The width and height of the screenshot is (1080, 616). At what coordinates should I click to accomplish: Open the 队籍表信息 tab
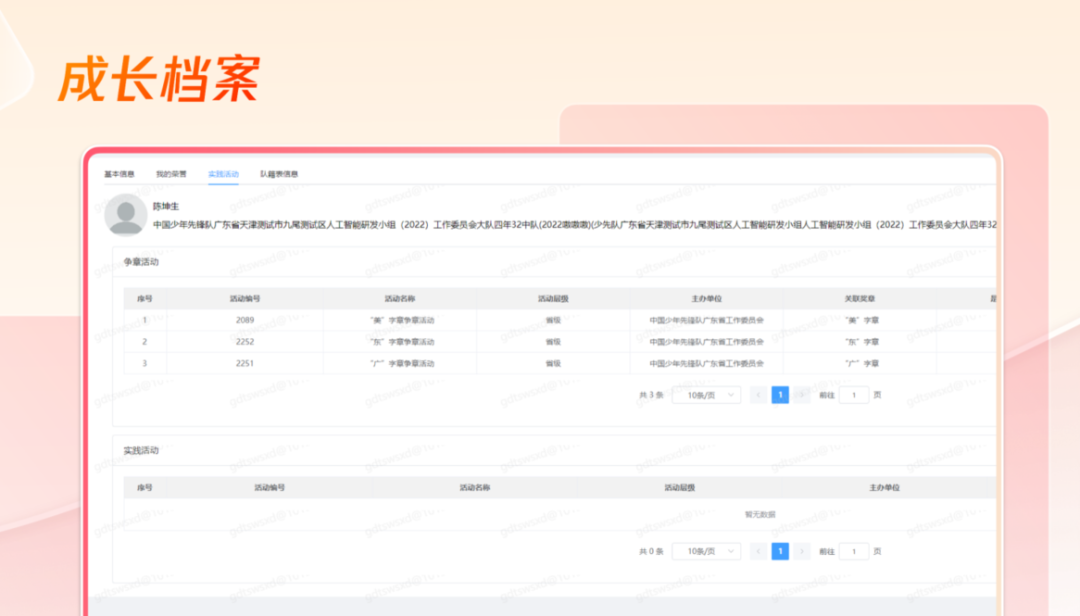pos(279,174)
